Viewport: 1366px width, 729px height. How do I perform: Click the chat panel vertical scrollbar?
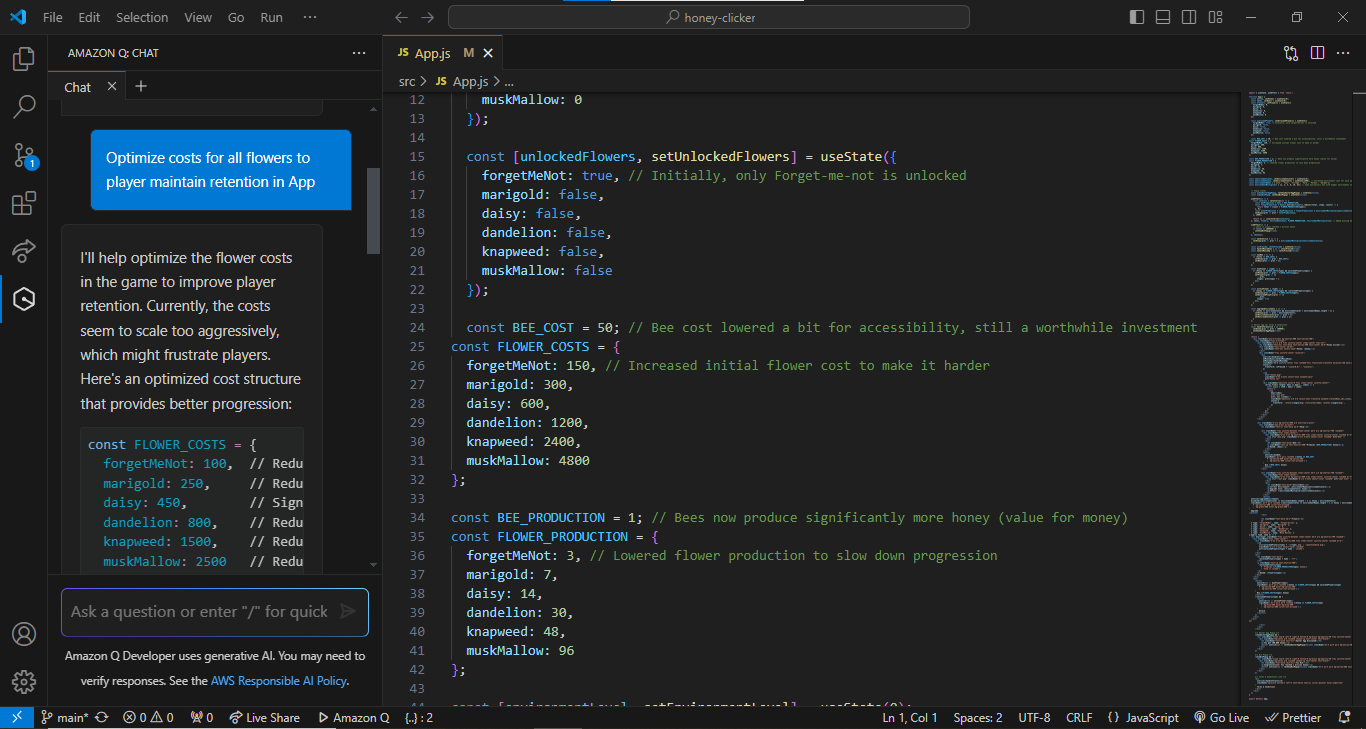pyautogui.click(x=374, y=210)
